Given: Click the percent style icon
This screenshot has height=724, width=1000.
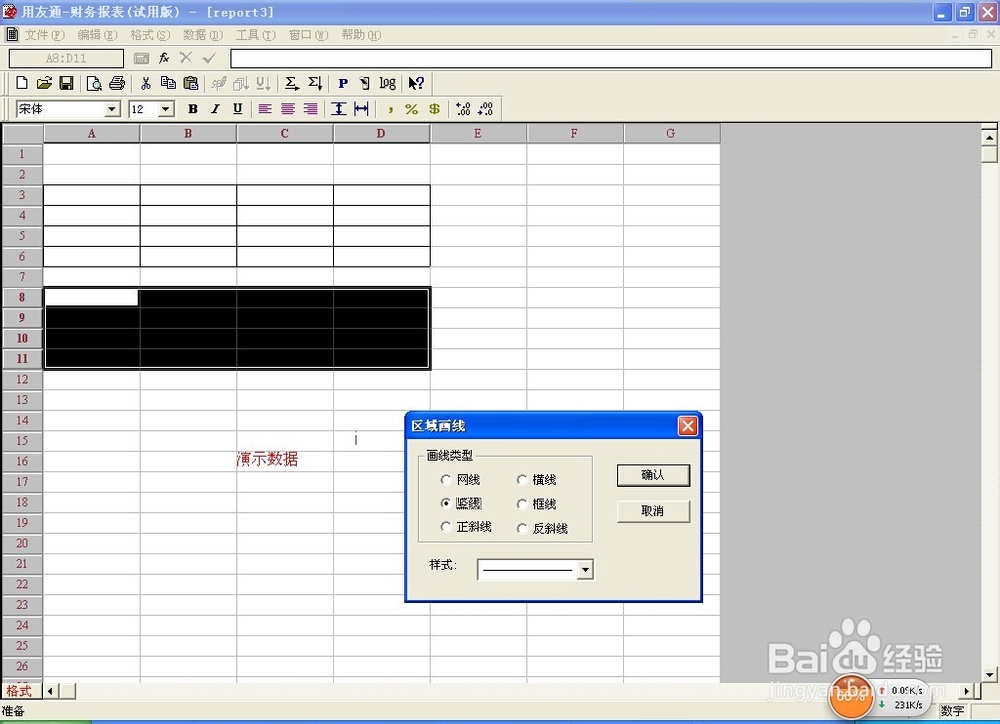Looking at the screenshot, I should [x=410, y=109].
